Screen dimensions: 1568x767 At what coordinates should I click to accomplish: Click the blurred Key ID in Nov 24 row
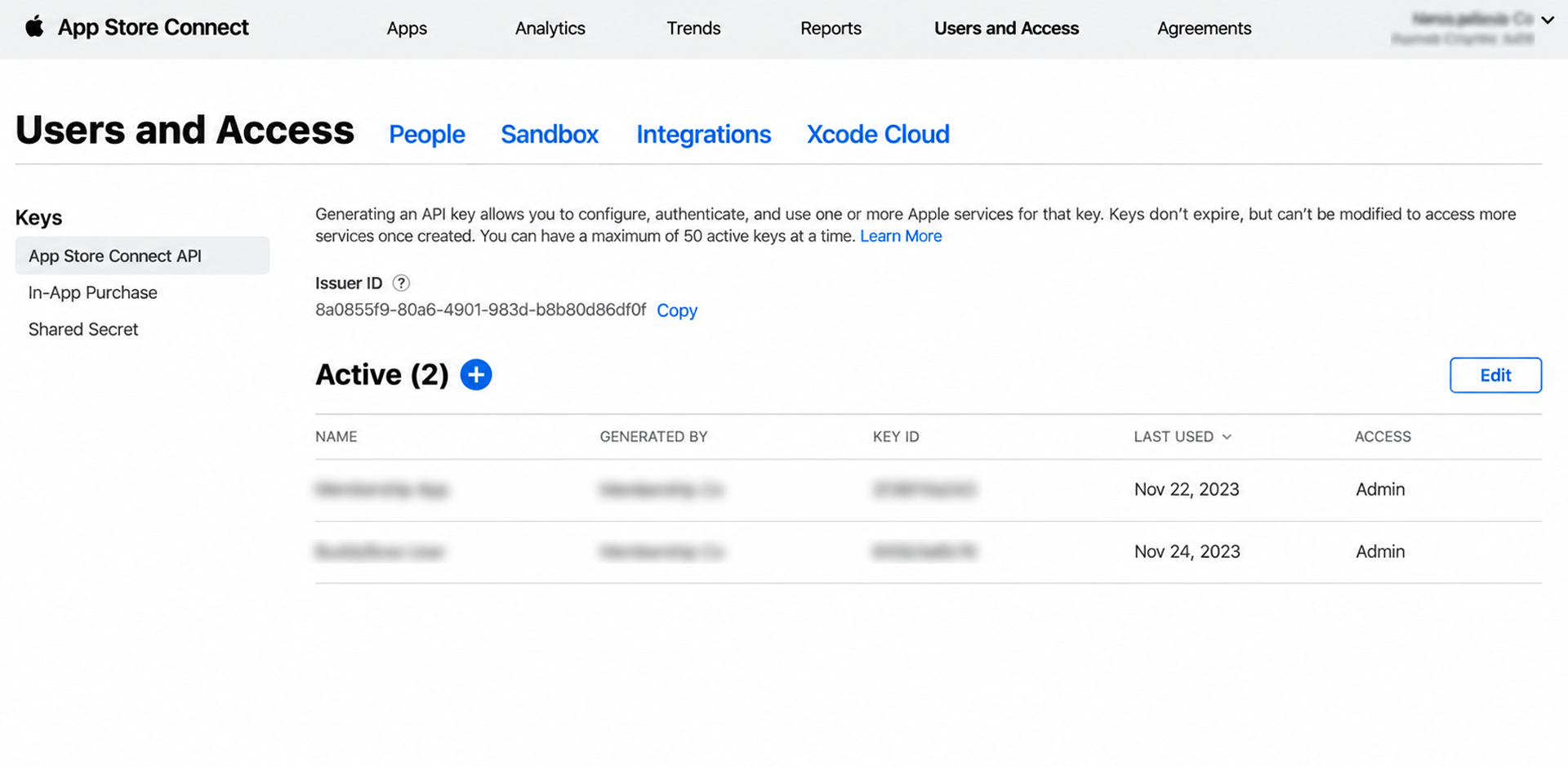point(924,551)
